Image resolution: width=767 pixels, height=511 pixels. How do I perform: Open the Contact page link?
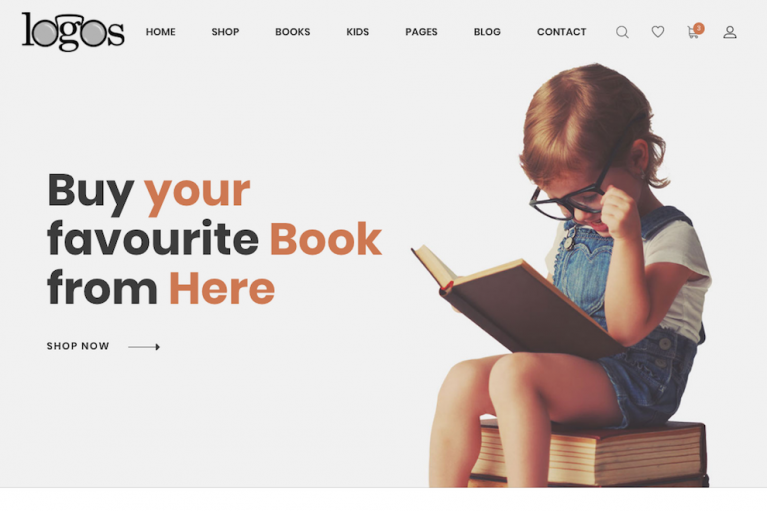562,32
